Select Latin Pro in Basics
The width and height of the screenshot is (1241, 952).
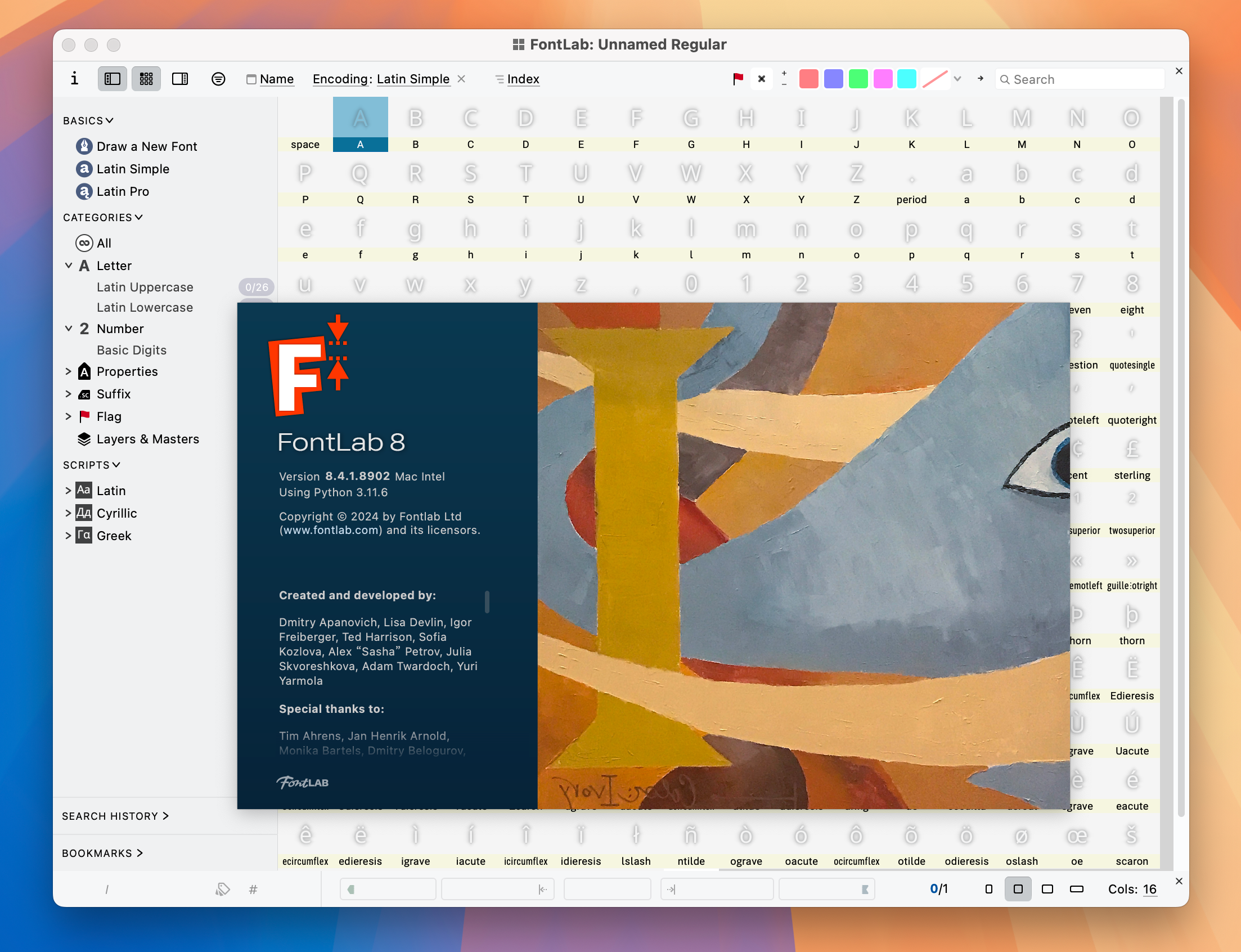[x=112, y=191]
